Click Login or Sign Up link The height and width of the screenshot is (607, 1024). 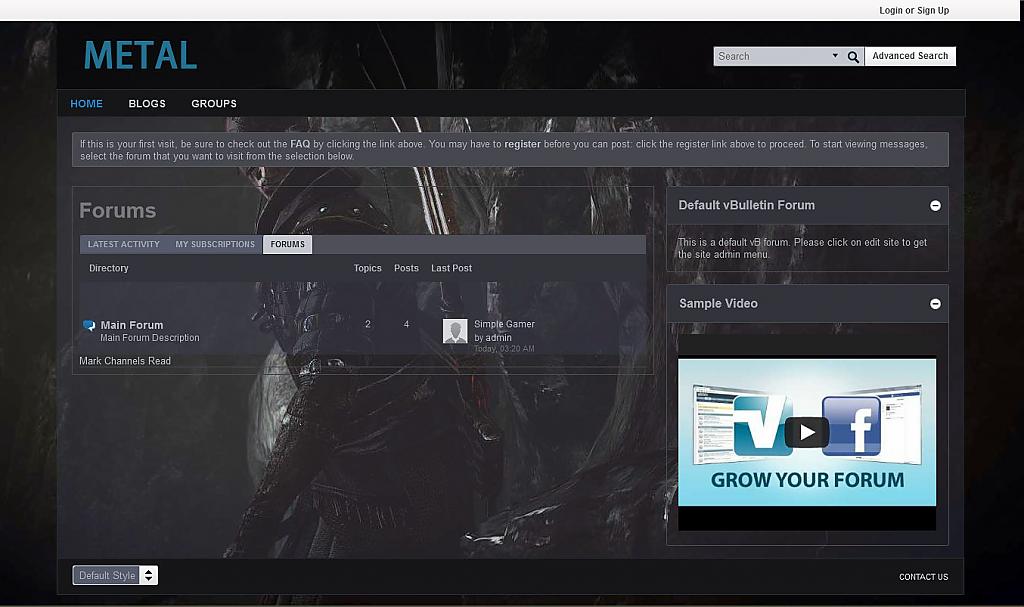pyautogui.click(x=913, y=11)
